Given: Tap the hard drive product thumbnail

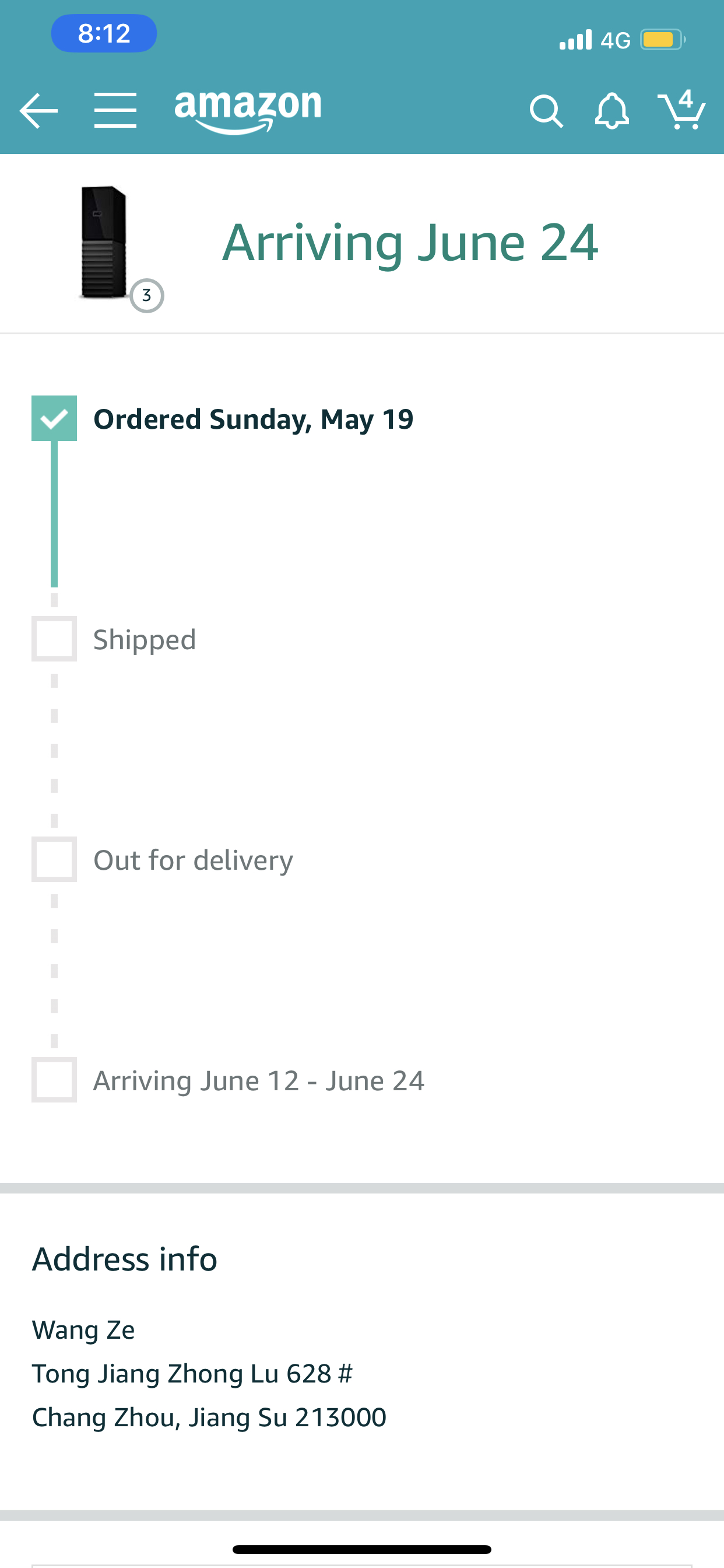Looking at the screenshot, I should [103, 242].
